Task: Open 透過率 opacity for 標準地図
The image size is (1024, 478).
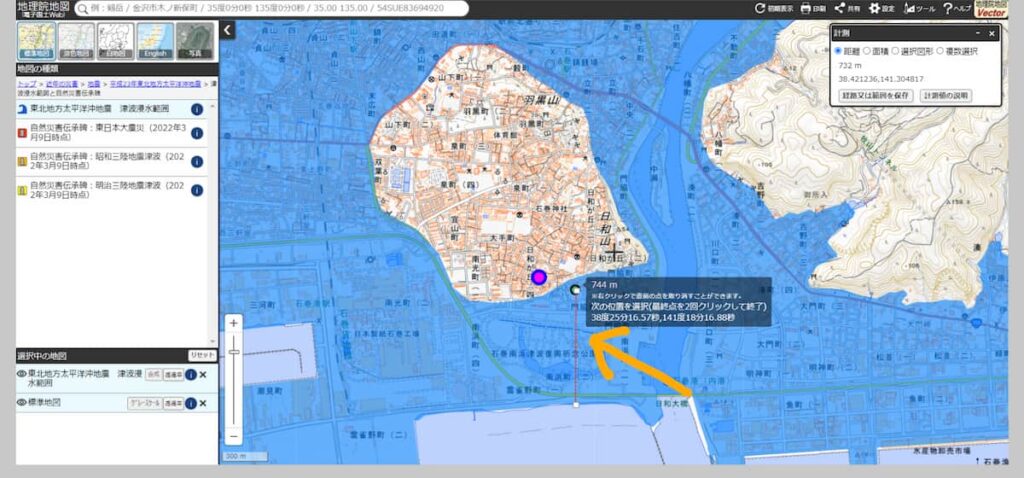Action: pos(173,403)
